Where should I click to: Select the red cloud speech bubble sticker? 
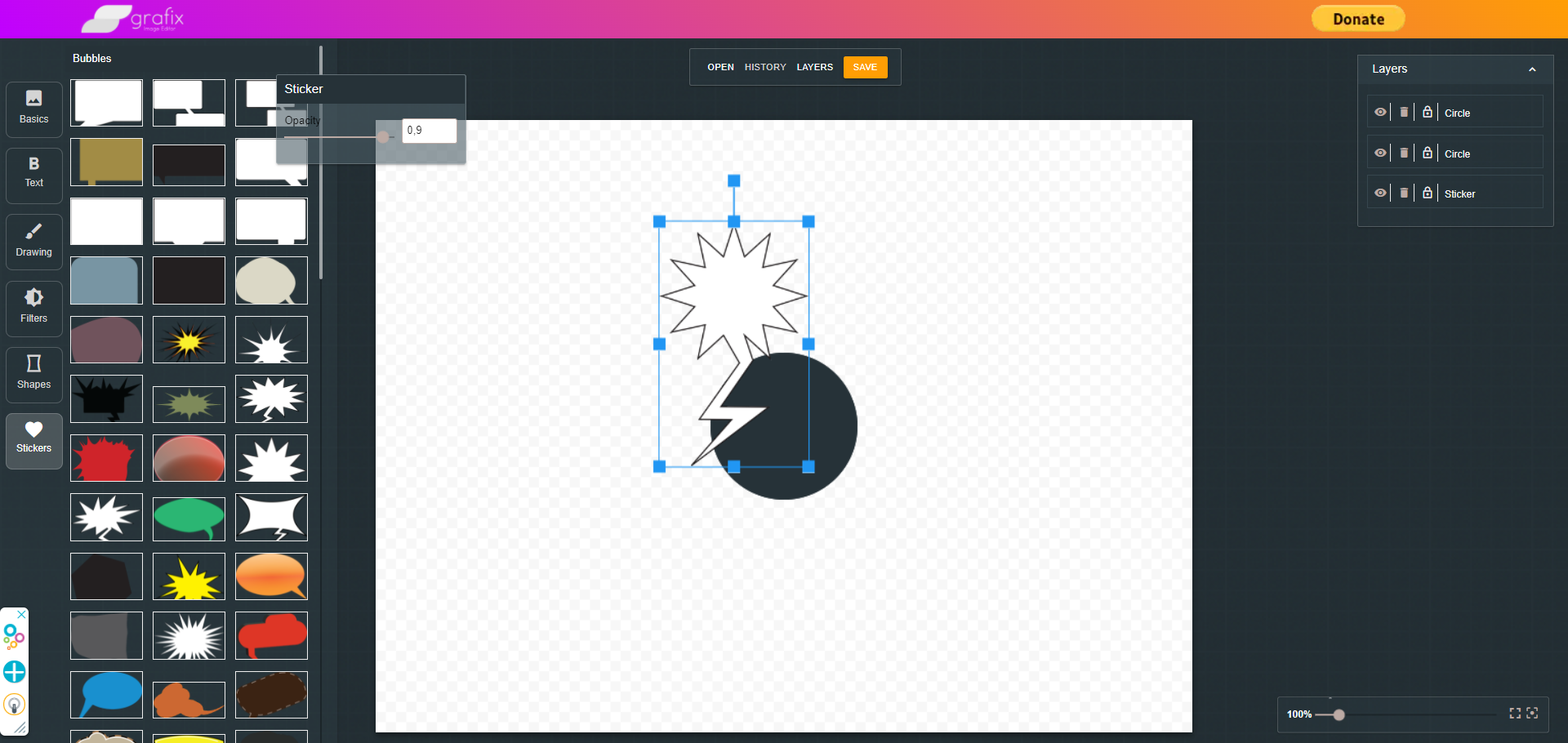[x=272, y=635]
